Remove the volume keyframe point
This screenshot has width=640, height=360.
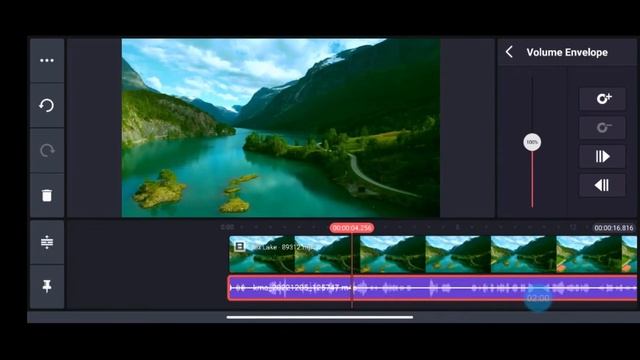pos(602,127)
